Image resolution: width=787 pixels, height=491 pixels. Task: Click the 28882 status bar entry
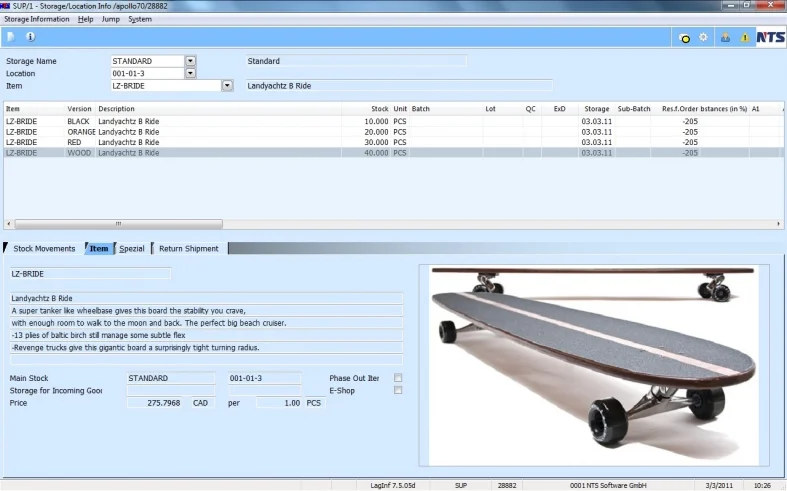coord(507,485)
